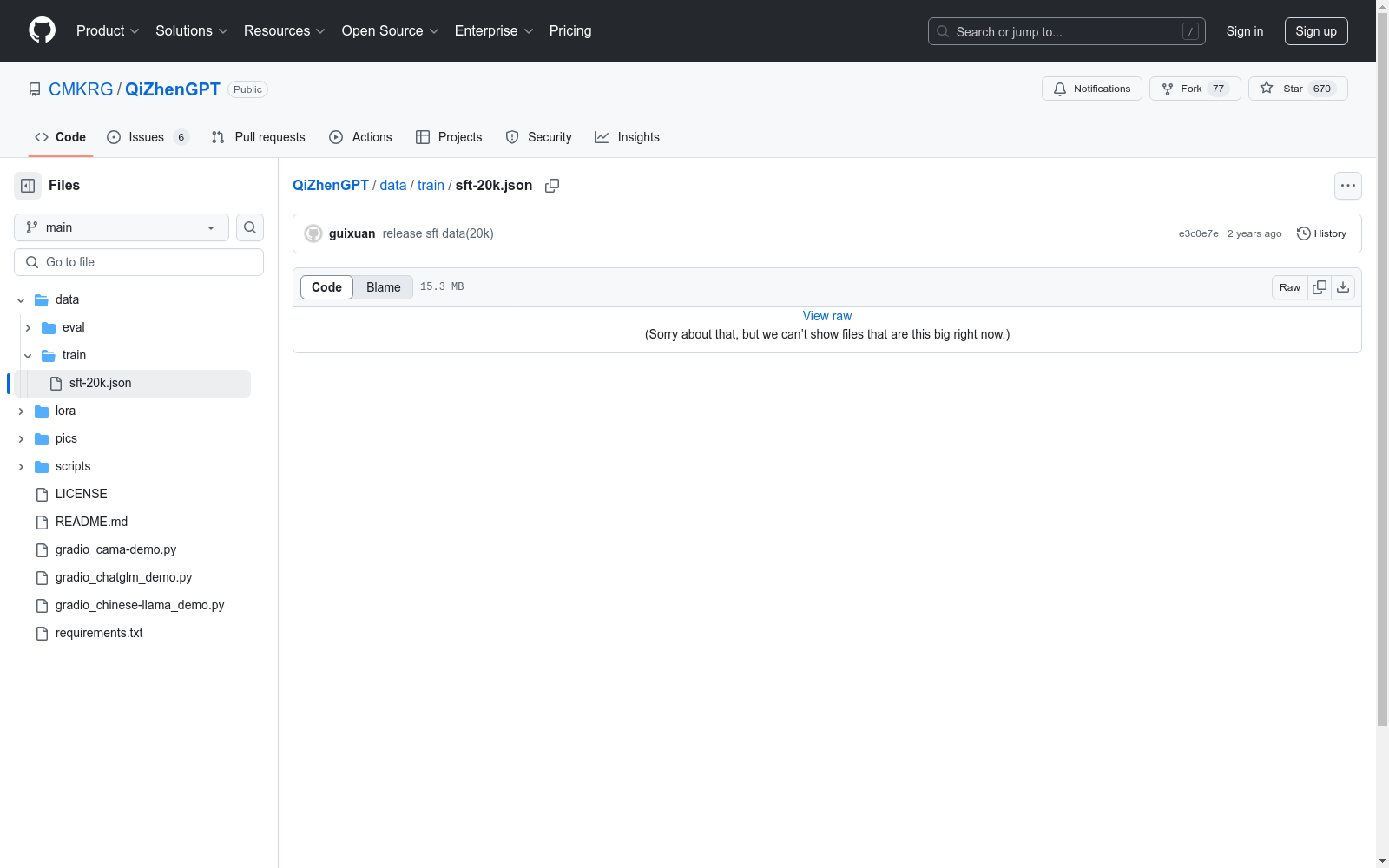This screenshot has height=868, width=1389.
Task: Open guixuan's profile link
Action: click(352, 233)
